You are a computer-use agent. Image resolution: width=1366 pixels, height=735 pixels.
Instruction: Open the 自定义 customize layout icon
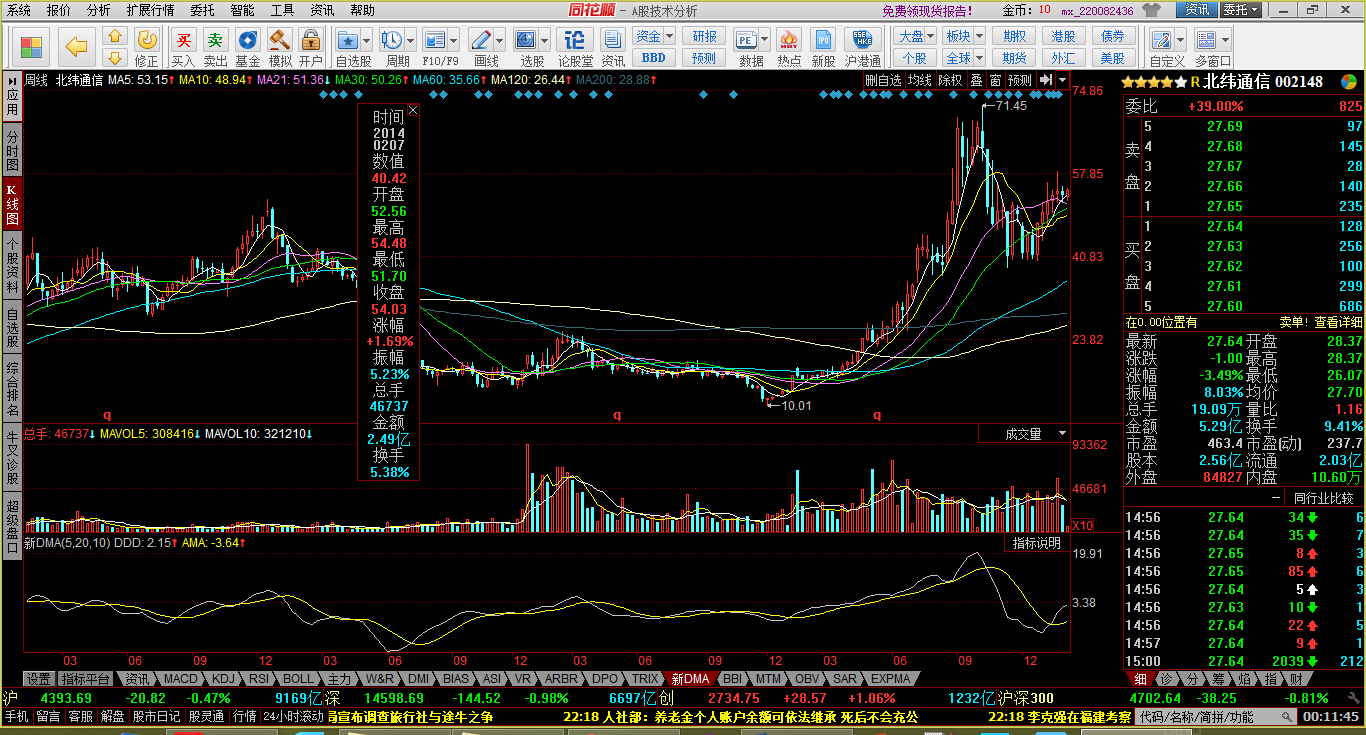1161,40
